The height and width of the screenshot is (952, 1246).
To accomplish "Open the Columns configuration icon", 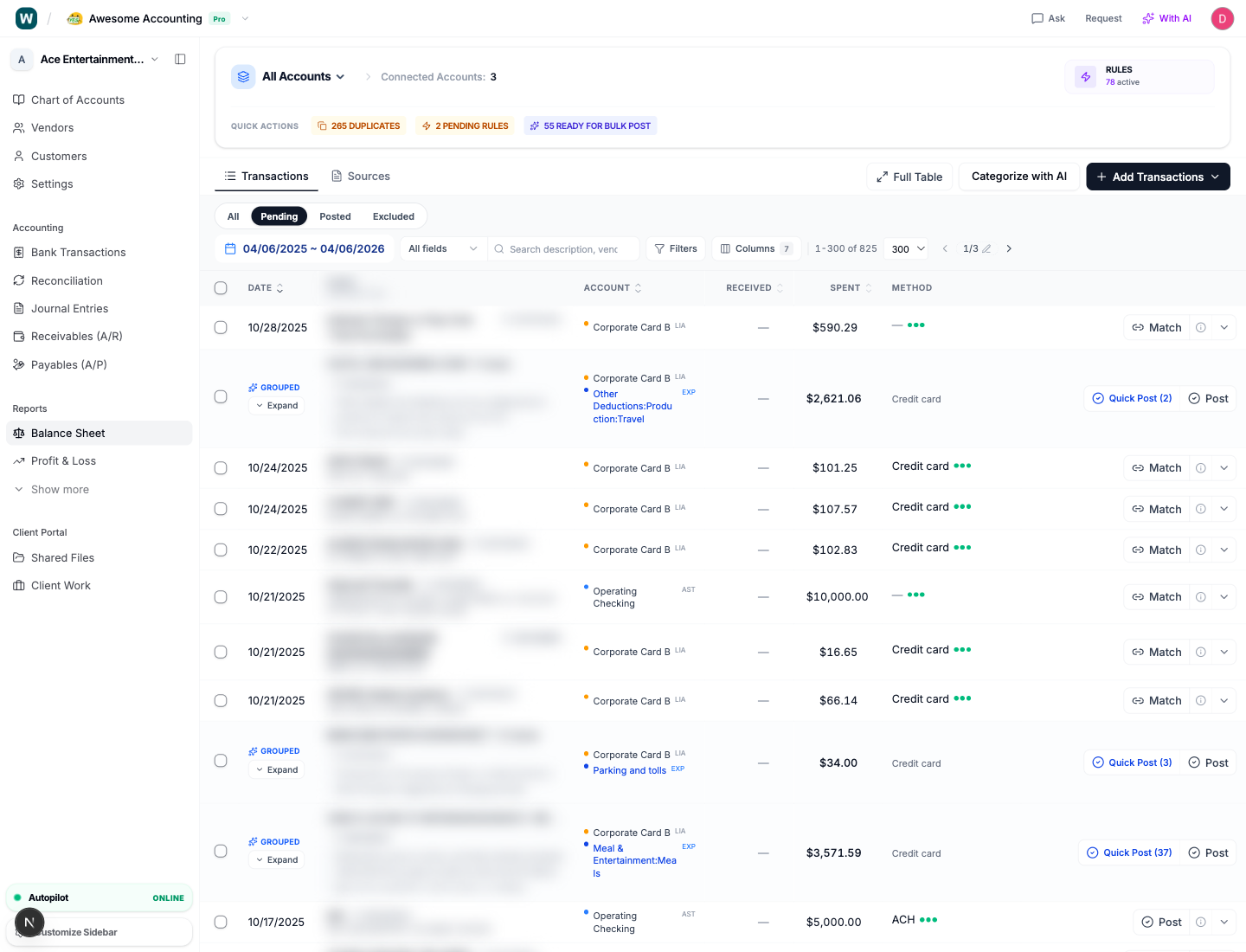I will 725,248.
